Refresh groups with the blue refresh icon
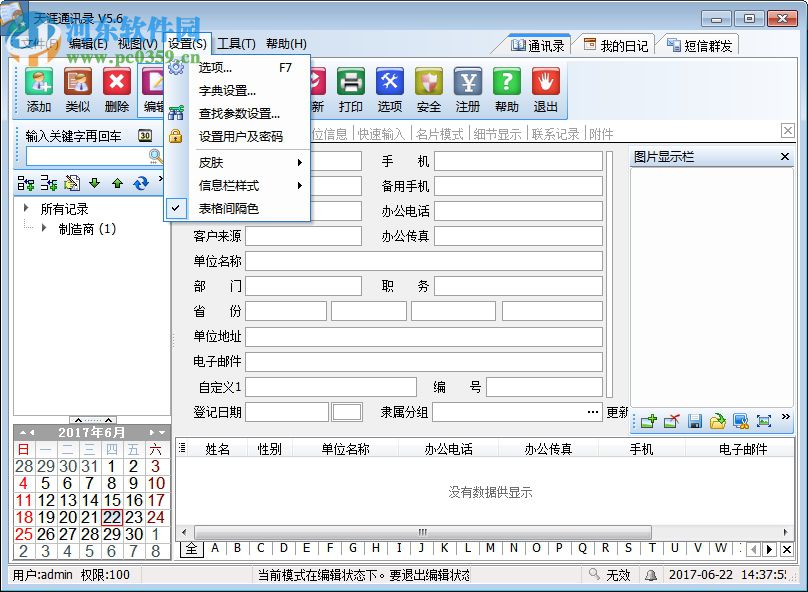Viewport: 808px width, 592px height. (141, 183)
